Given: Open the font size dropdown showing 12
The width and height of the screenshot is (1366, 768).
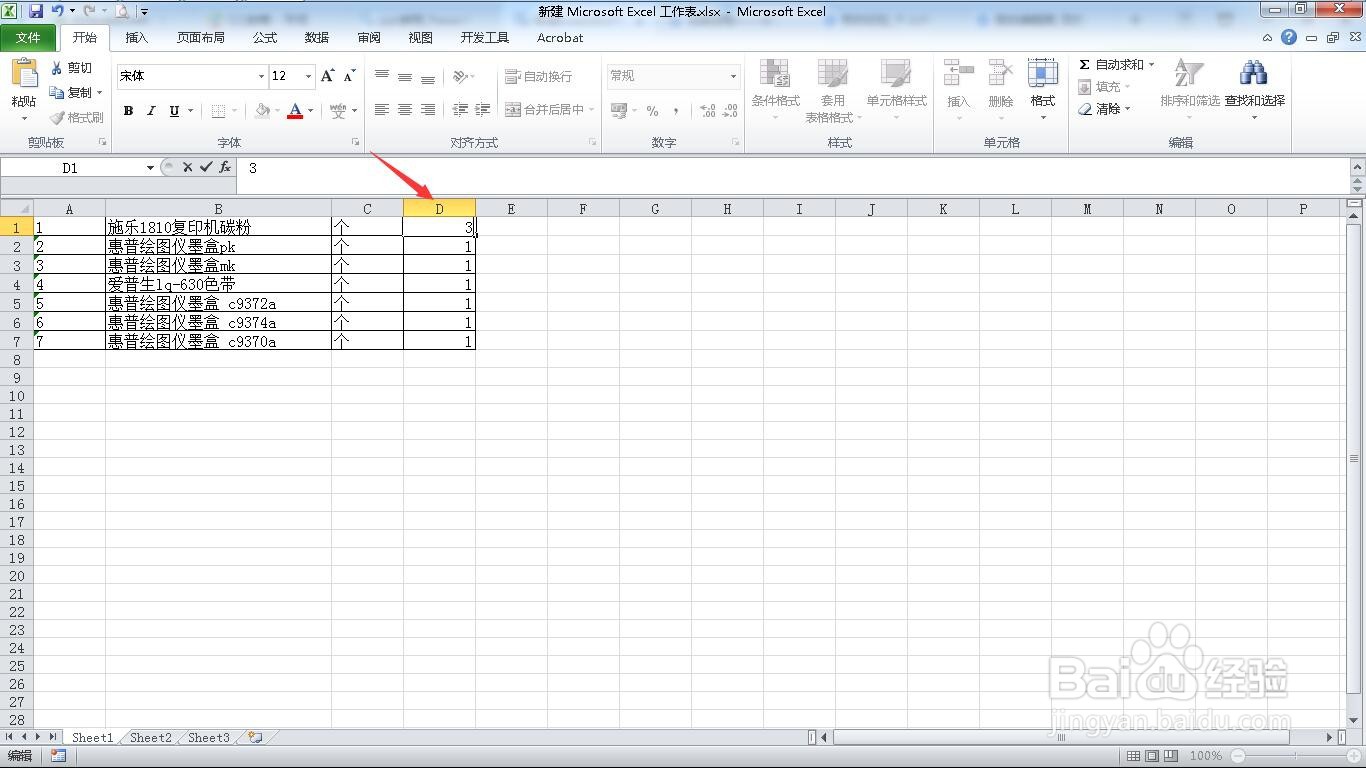Looking at the screenshot, I should tap(308, 76).
